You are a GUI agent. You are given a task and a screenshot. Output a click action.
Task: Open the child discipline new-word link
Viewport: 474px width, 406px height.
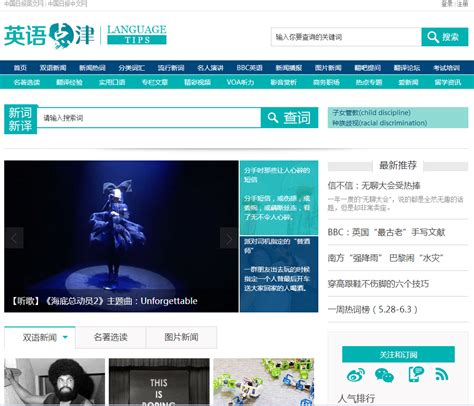[x=371, y=113]
